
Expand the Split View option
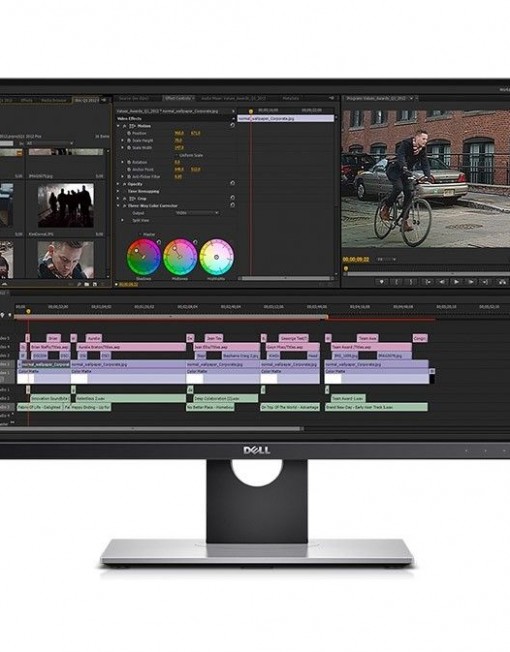(x=123, y=220)
